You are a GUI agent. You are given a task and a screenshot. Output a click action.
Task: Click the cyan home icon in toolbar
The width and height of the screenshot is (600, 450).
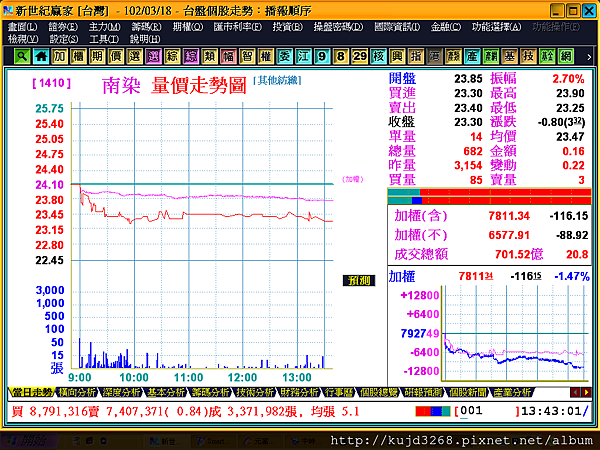coord(41,57)
